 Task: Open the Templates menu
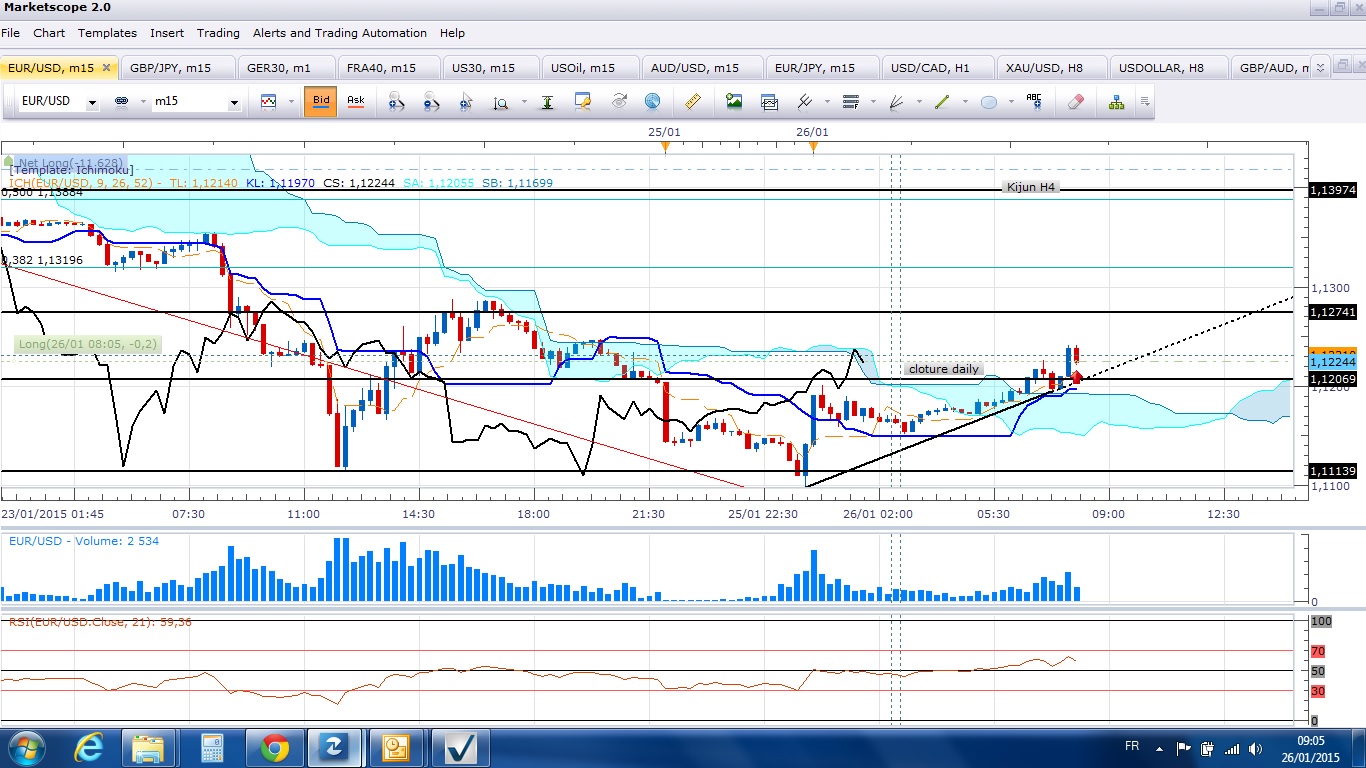pyautogui.click(x=107, y=33)
